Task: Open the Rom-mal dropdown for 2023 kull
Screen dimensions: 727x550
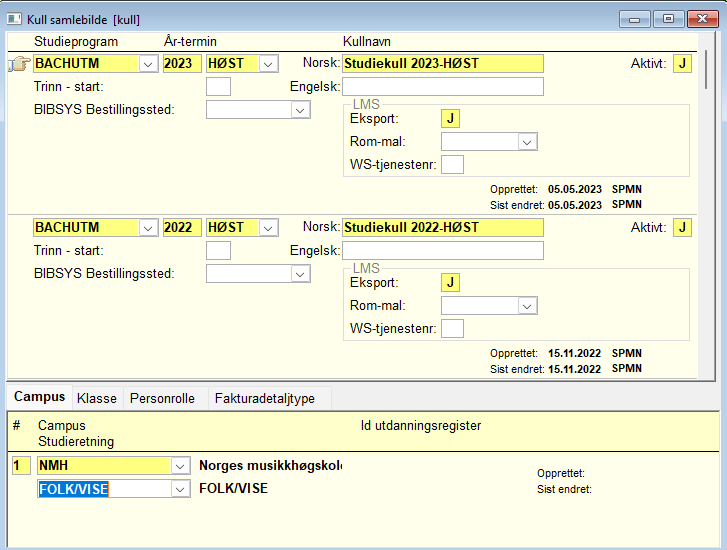Action: pos(527,142)
